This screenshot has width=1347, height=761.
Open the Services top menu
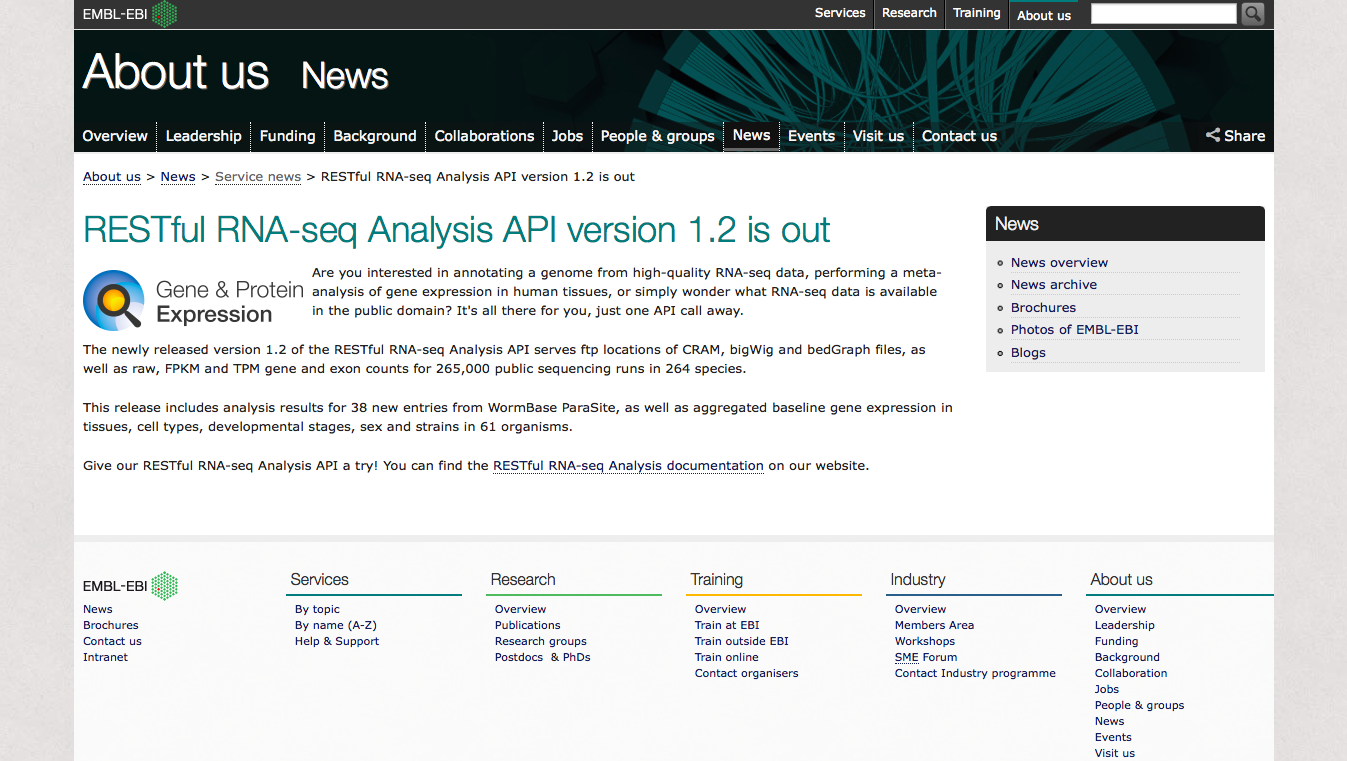click(840, 13)
